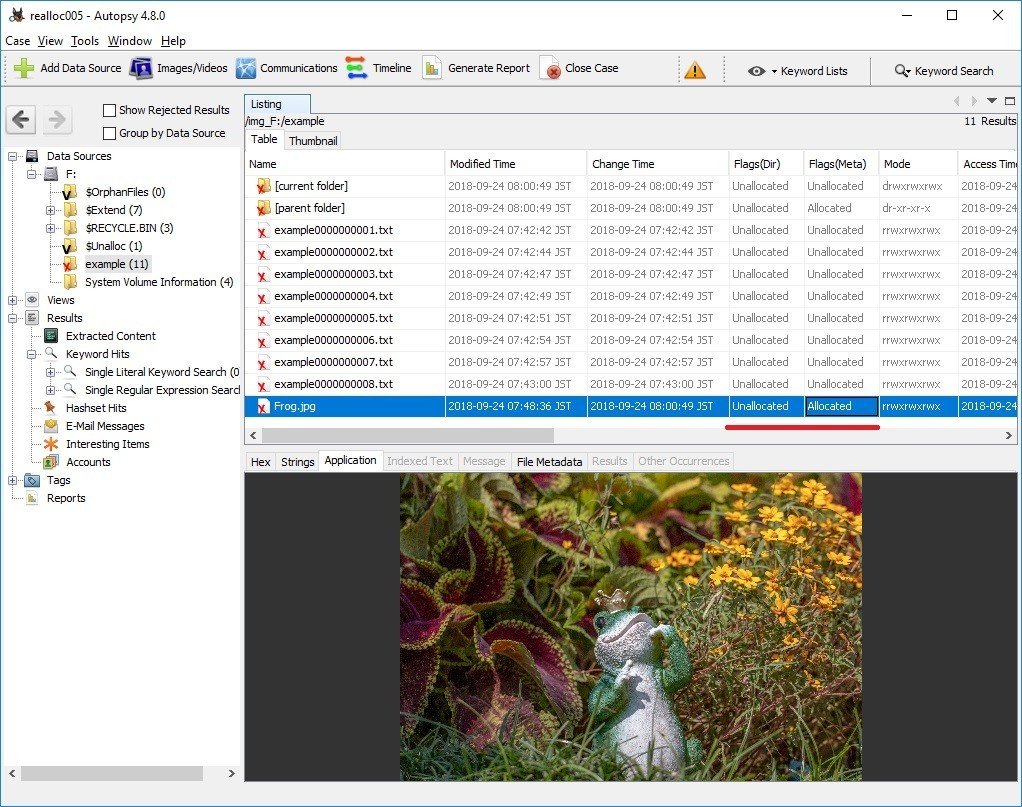Click the Generate Report icon
This screenshot has width=1022, height=807.
click(431, 68)
